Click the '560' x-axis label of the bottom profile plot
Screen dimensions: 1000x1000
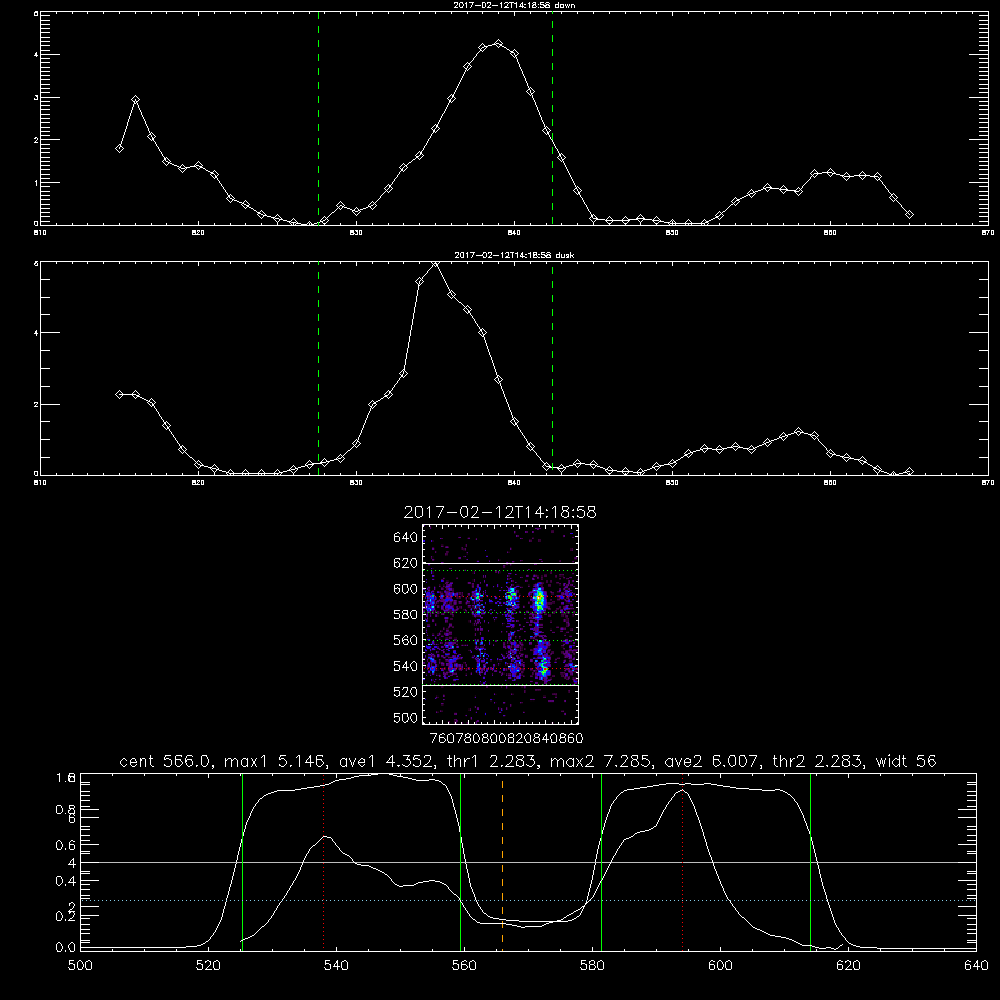point(464,966)
